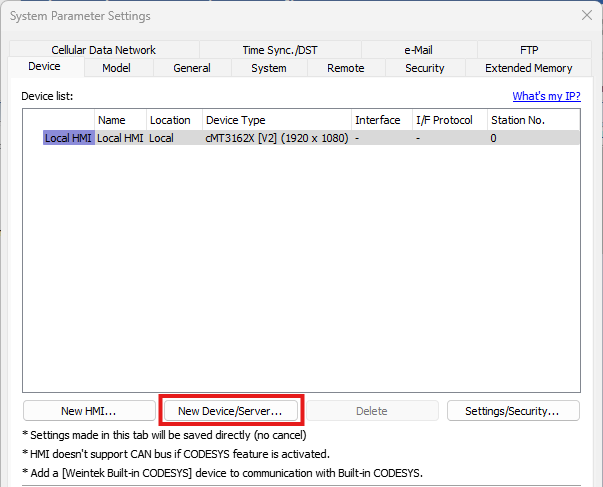Select the e-Mail tab

[x=418, y=50]
